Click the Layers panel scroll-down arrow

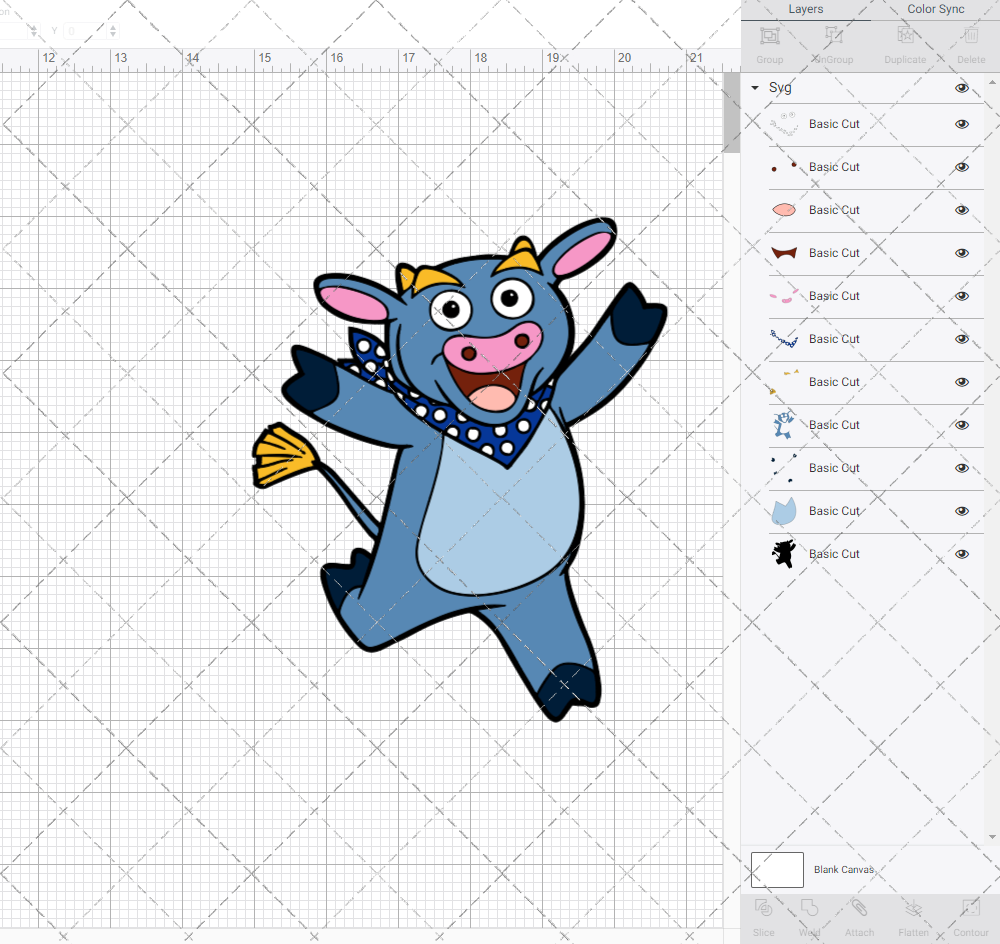tap(992, 837)
